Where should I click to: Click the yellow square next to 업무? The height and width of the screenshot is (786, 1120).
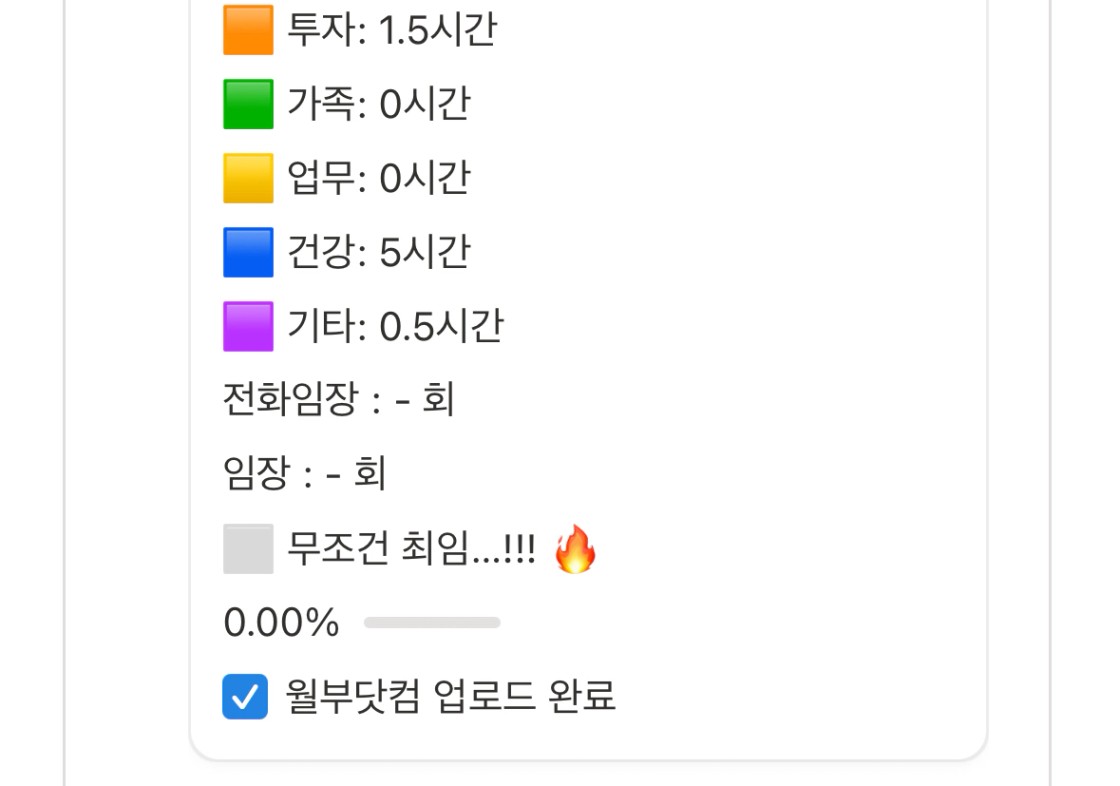(248, 178)
